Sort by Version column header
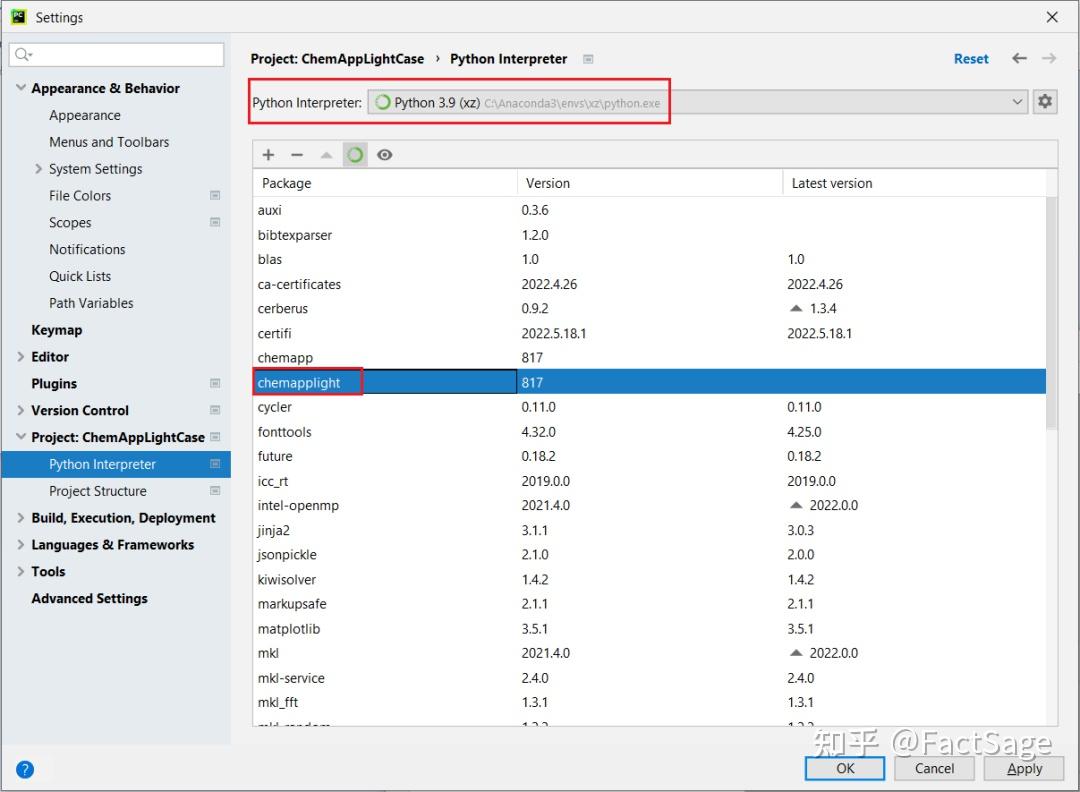1080x792 pixels. 650,183
